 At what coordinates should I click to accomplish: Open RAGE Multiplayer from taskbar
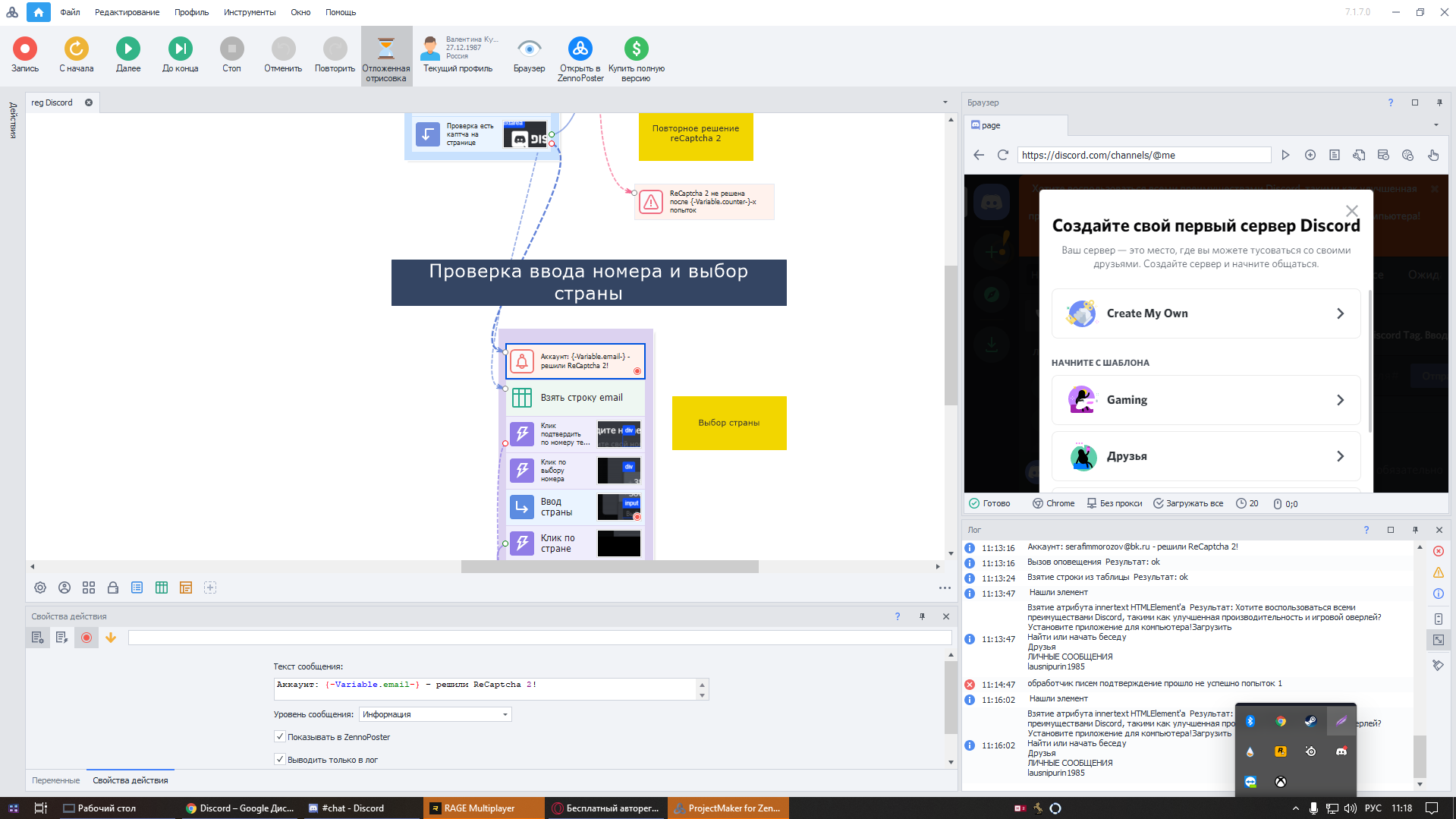tap(483, 808)
